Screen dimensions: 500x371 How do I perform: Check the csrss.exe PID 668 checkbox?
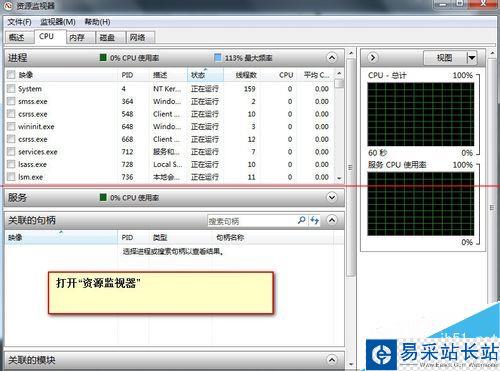[x=11, y=139]
